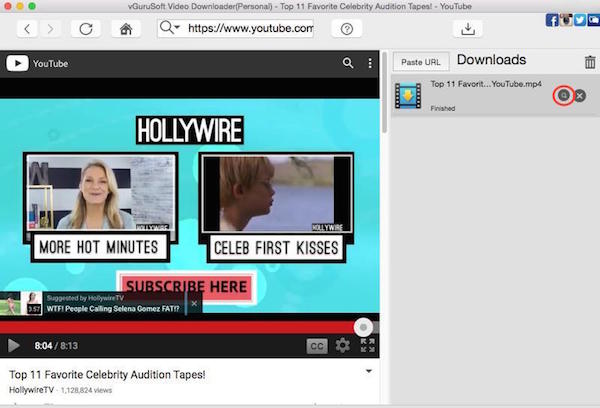Image resolution: width=600 pixels, height=408 pixels.
Task: Open suggested video about Selena Gomez
Action: click(x=93, y=304)
